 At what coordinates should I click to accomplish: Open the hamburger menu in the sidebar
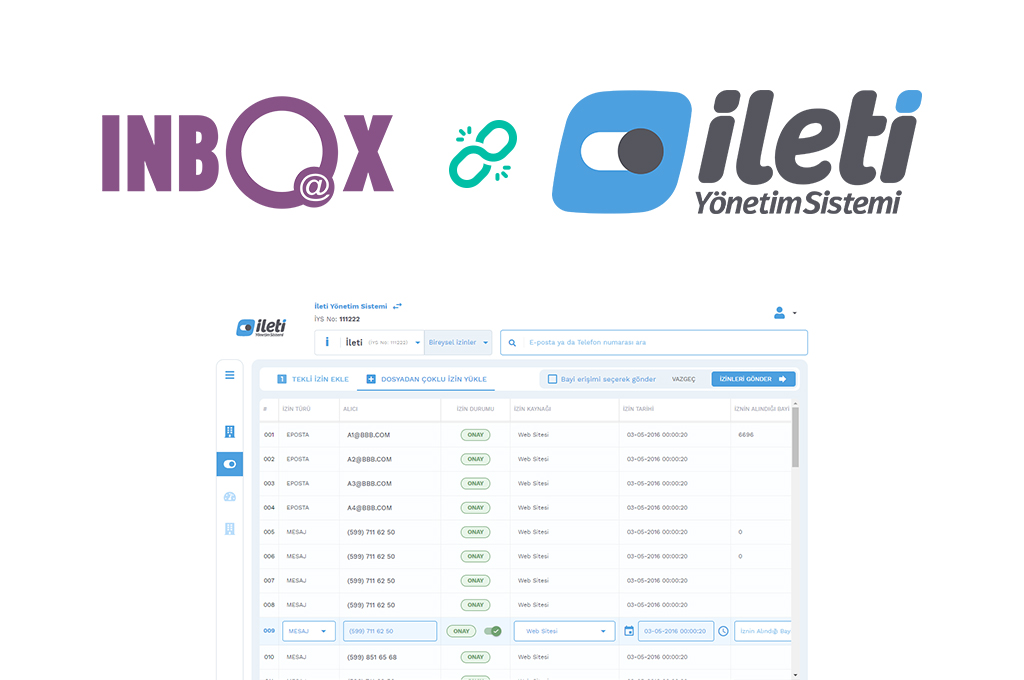(x=229, y=375)
